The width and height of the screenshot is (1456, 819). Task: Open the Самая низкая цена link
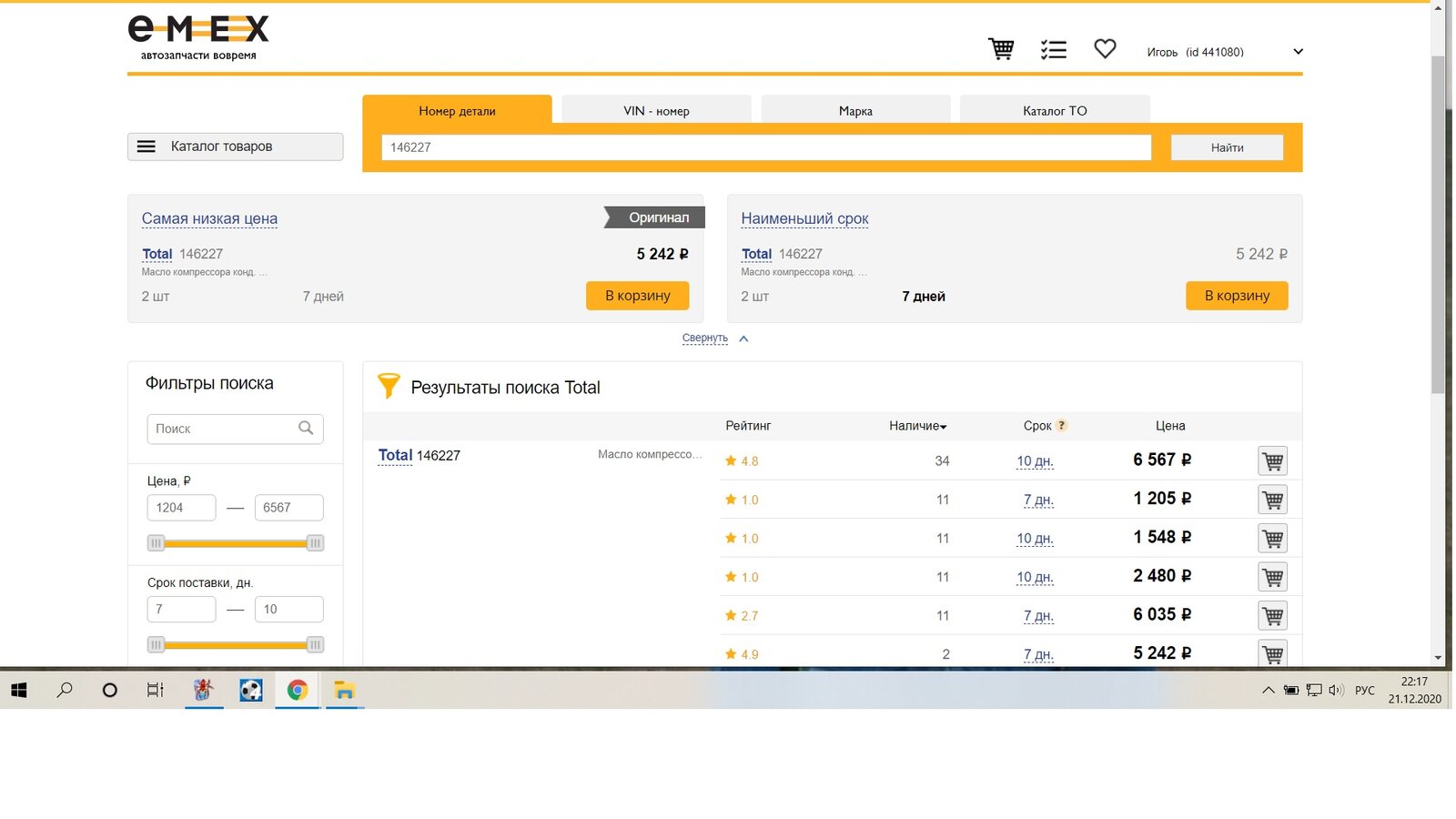(209, 218)
